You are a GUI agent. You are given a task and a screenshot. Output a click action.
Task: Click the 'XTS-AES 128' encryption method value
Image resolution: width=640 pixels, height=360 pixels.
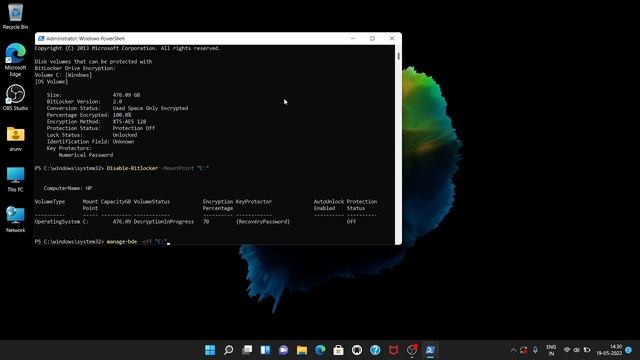coord(129,122)
